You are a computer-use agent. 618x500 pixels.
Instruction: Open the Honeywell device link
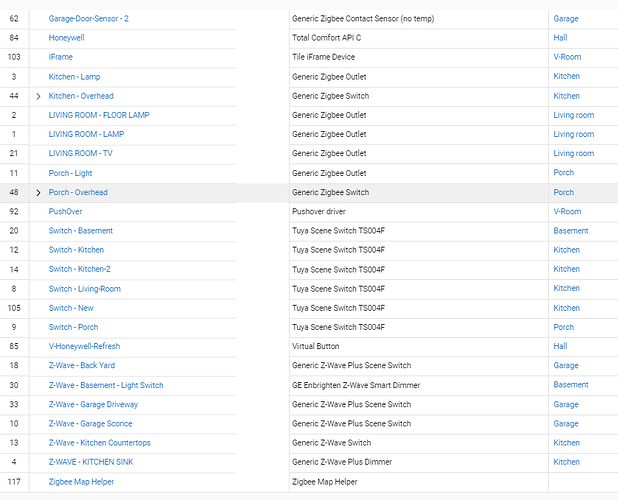tap(68, 38)
